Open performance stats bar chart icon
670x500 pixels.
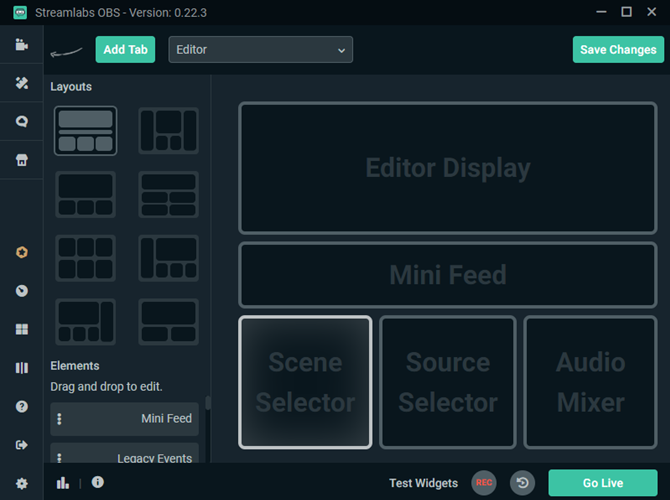pos(63,483)
